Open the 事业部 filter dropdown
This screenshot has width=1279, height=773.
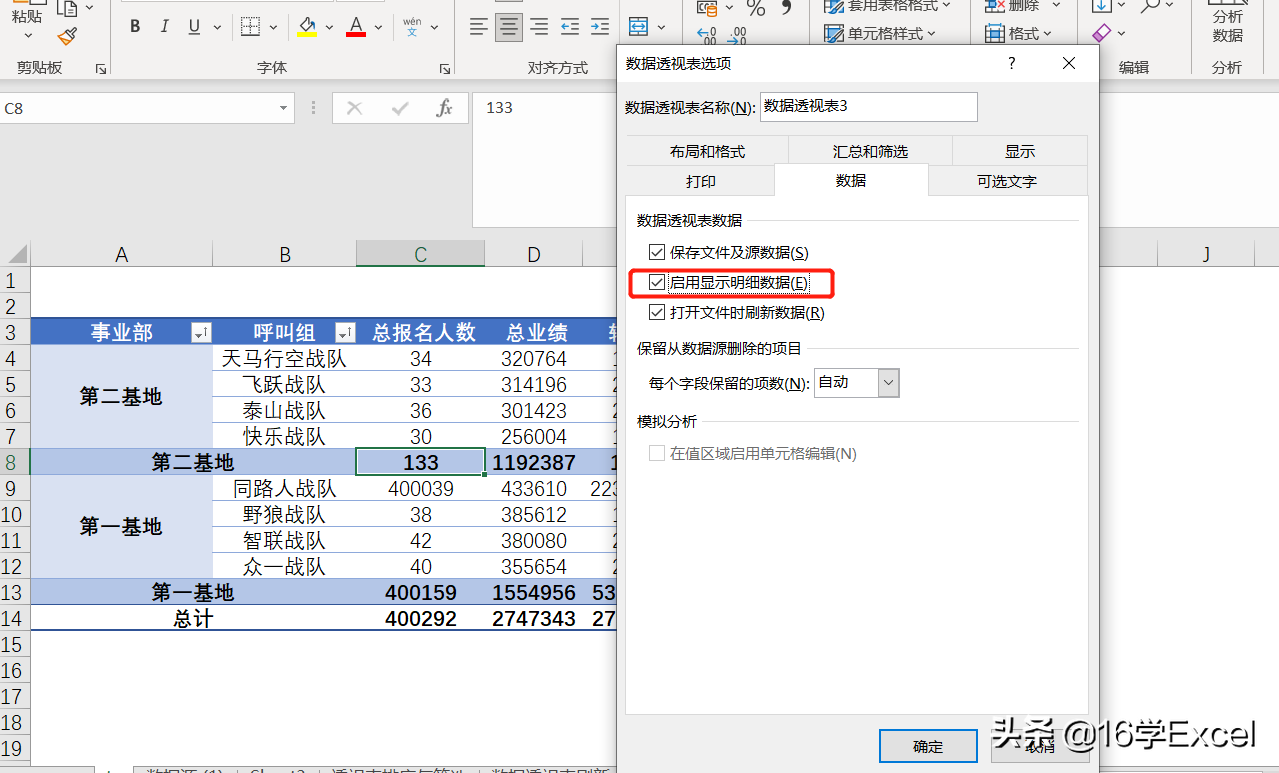click(x=201, y=333)
